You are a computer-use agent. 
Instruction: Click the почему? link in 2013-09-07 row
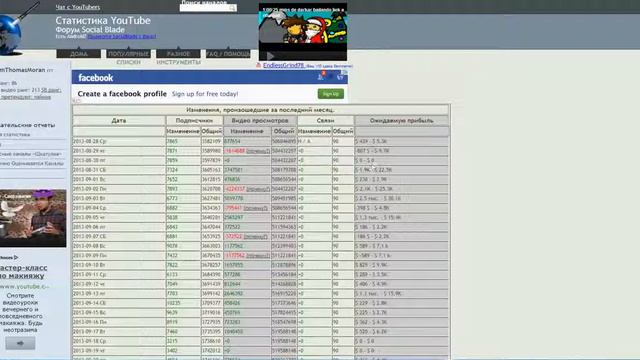pos(256,237)
